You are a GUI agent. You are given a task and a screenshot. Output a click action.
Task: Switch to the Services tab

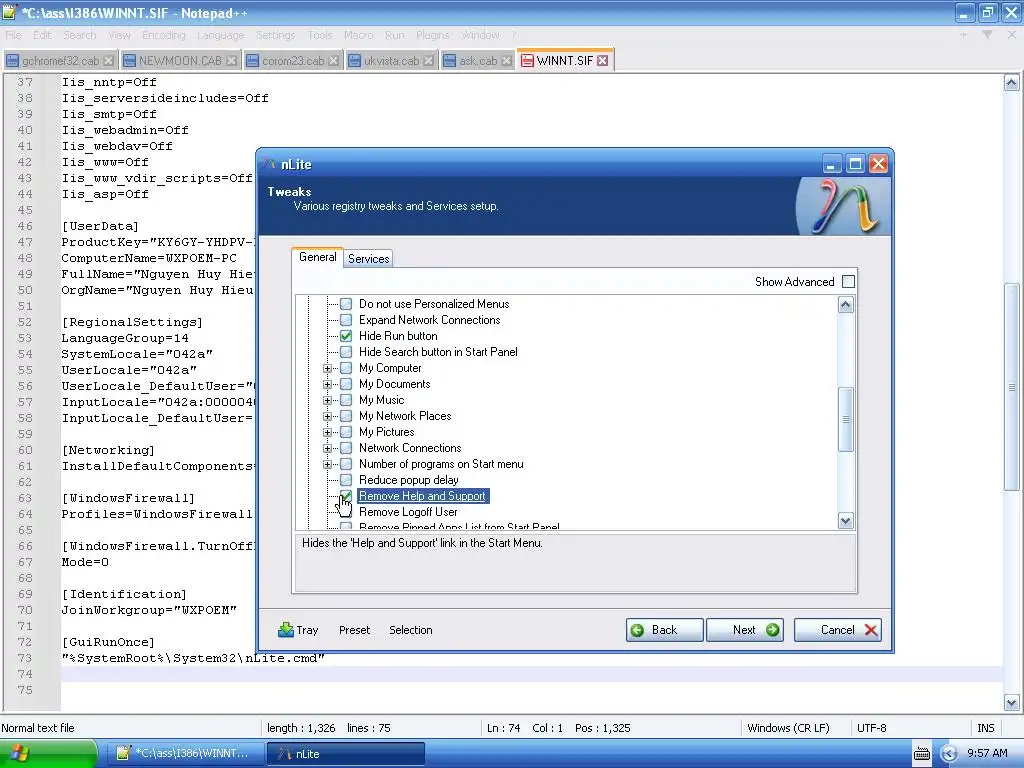click(x=368, y=259)
